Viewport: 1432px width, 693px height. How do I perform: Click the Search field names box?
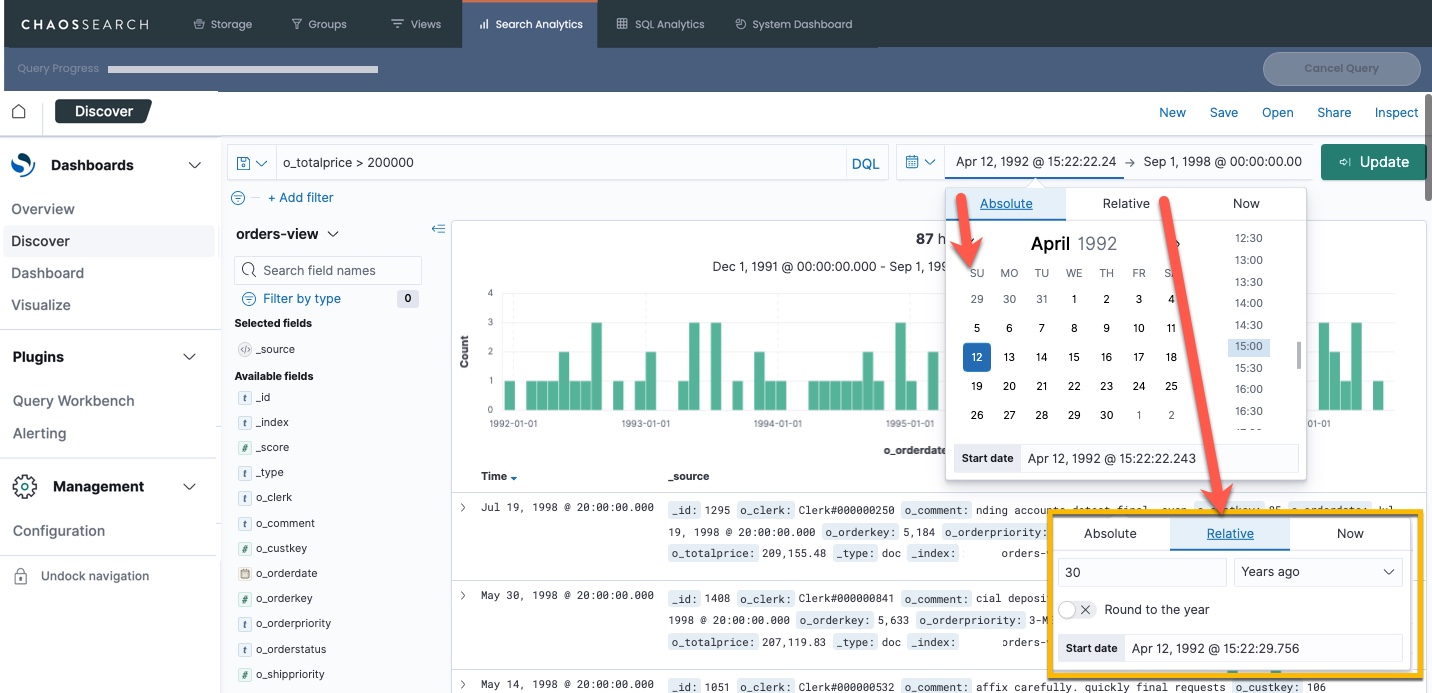click(328, 271)
